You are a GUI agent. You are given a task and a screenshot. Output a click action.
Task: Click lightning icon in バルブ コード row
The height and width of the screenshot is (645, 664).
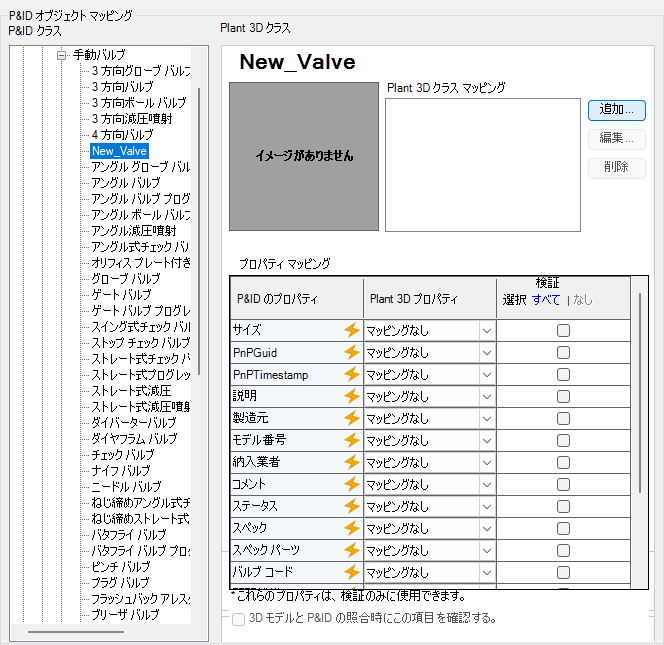[351, 572]
